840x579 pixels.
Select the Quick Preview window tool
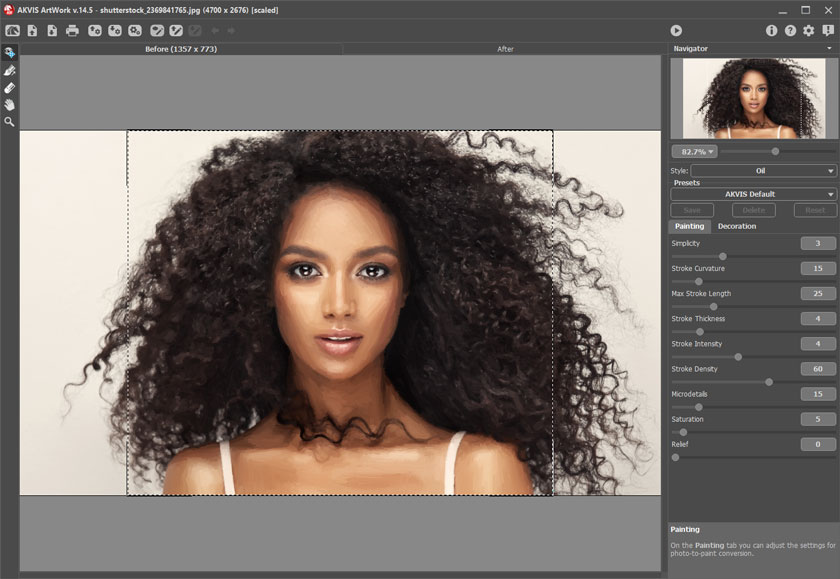(x=10, y=52)
